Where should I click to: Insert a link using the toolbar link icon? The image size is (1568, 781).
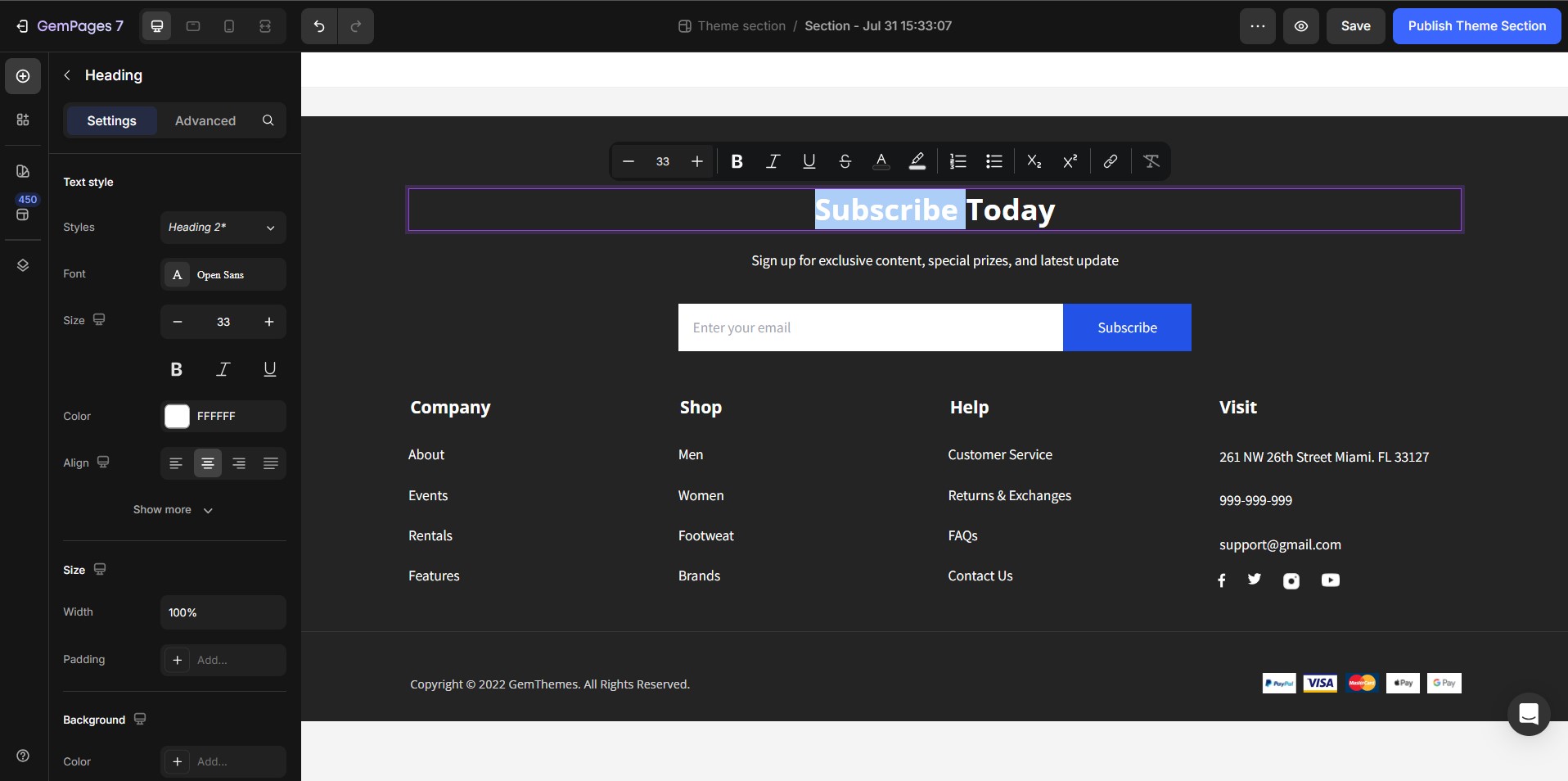click(x=1109, y=161)
